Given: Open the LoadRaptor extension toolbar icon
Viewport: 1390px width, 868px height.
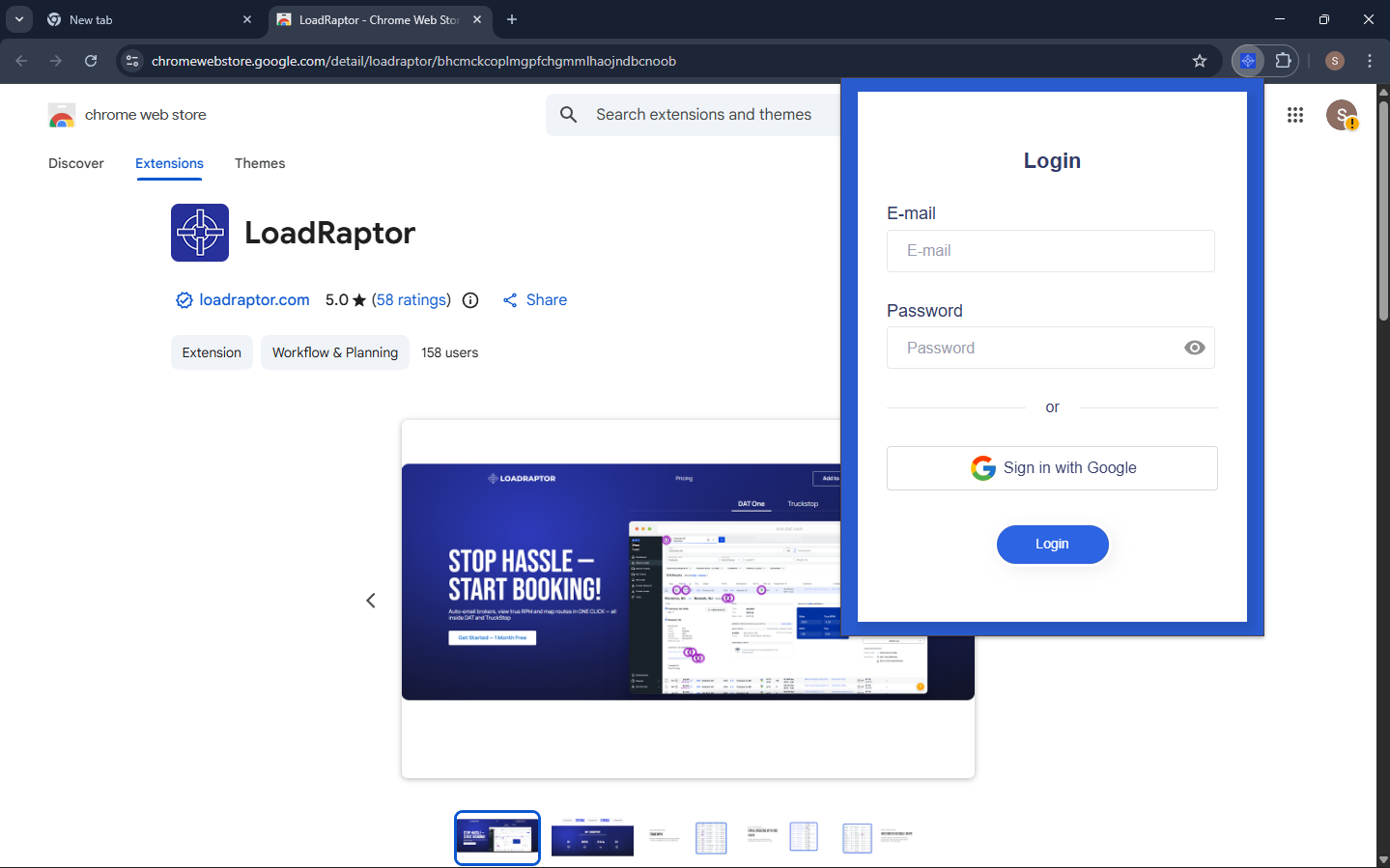Looking at the screenshot, I should pos(1248,61).
